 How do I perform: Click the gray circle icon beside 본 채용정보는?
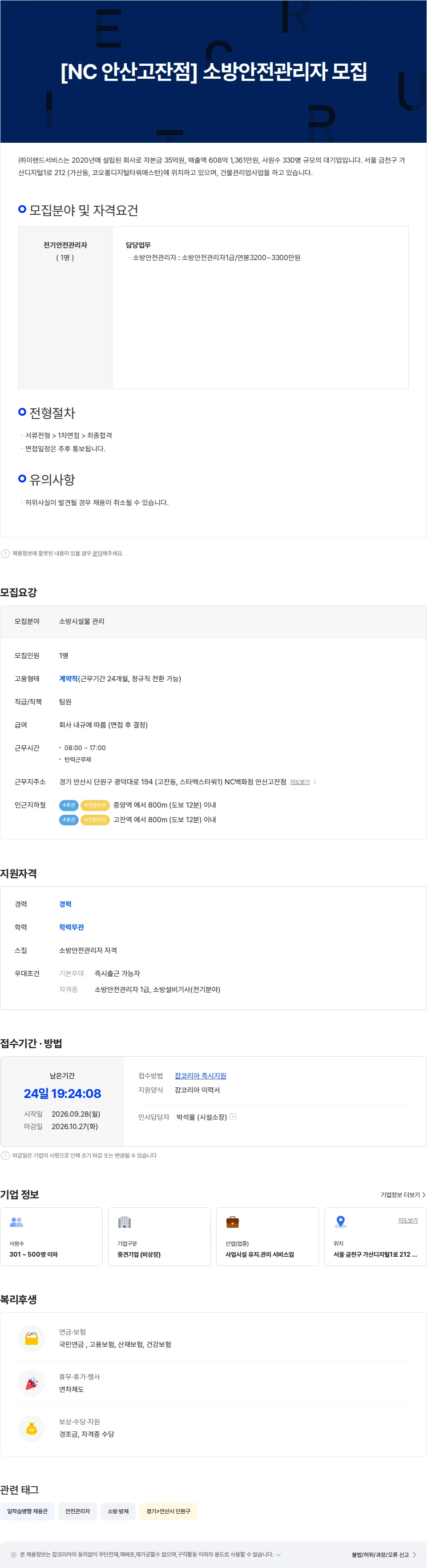coord(14,1554)
